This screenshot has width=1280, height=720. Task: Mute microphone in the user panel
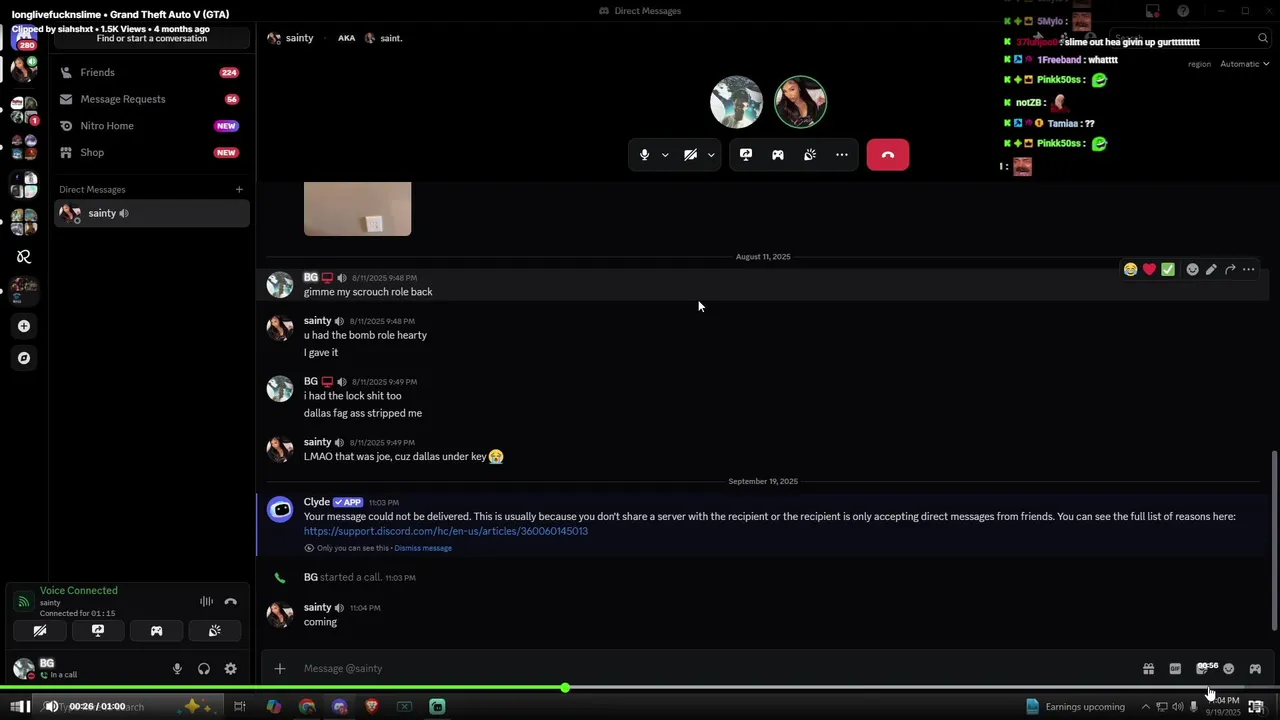(x=177, y=669)
